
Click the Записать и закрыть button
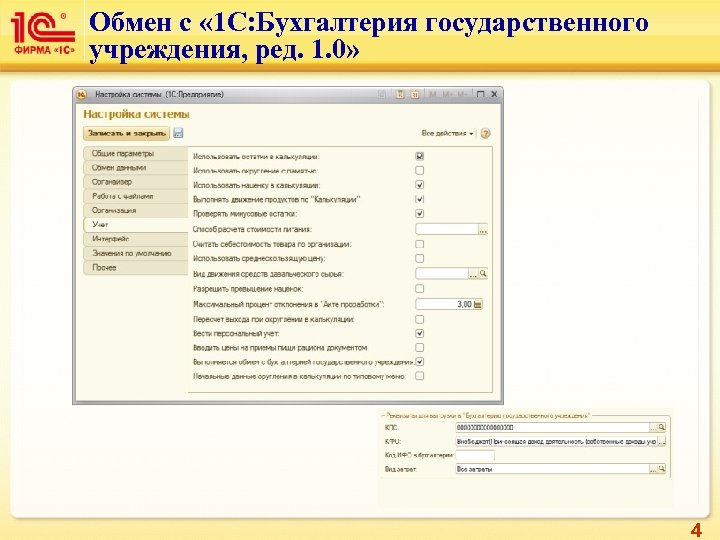(127, 133)
